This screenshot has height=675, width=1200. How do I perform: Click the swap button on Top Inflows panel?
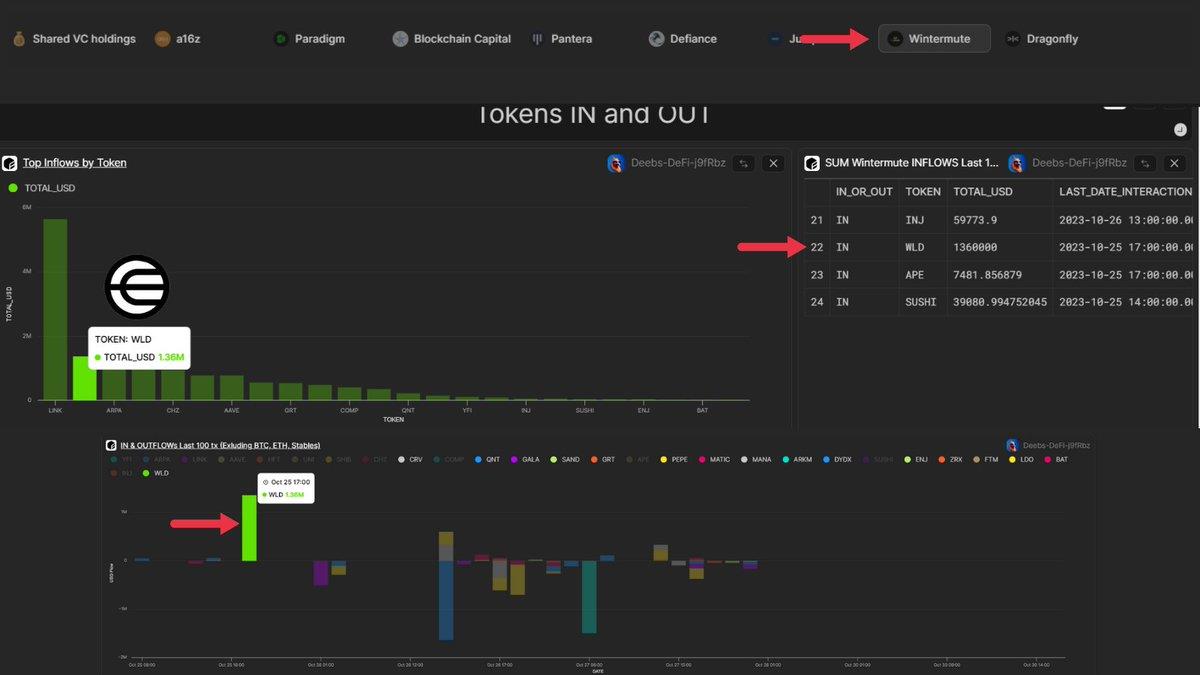point(744,163)
